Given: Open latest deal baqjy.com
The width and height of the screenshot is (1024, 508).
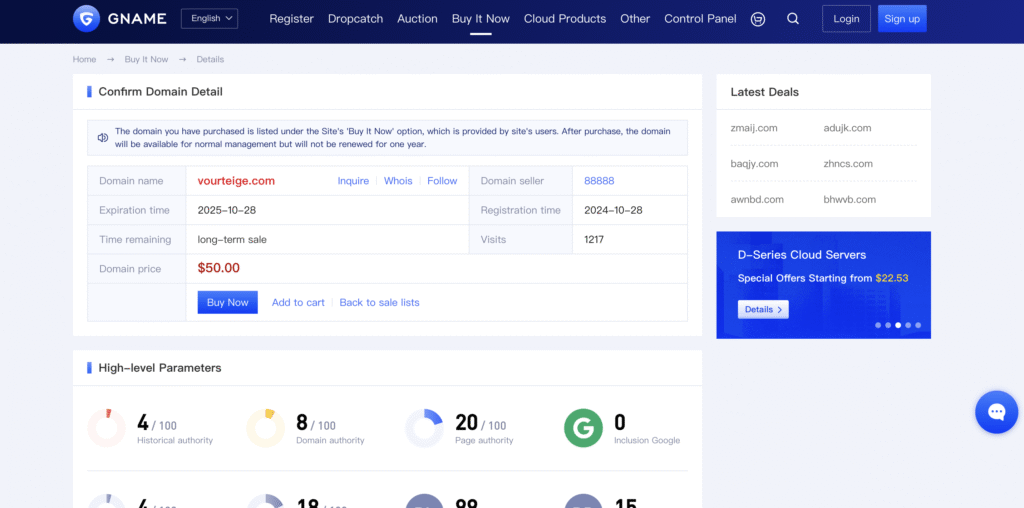Looking at the screenshot, I should (754, 164).
